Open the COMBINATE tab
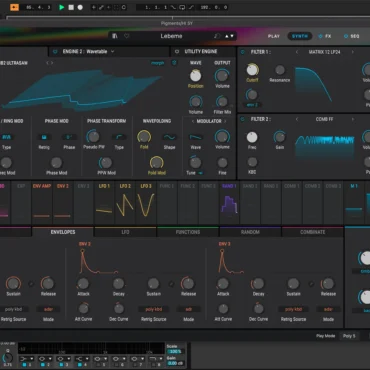The width and height of the screenshot is (370, 370). coord(312,232)
